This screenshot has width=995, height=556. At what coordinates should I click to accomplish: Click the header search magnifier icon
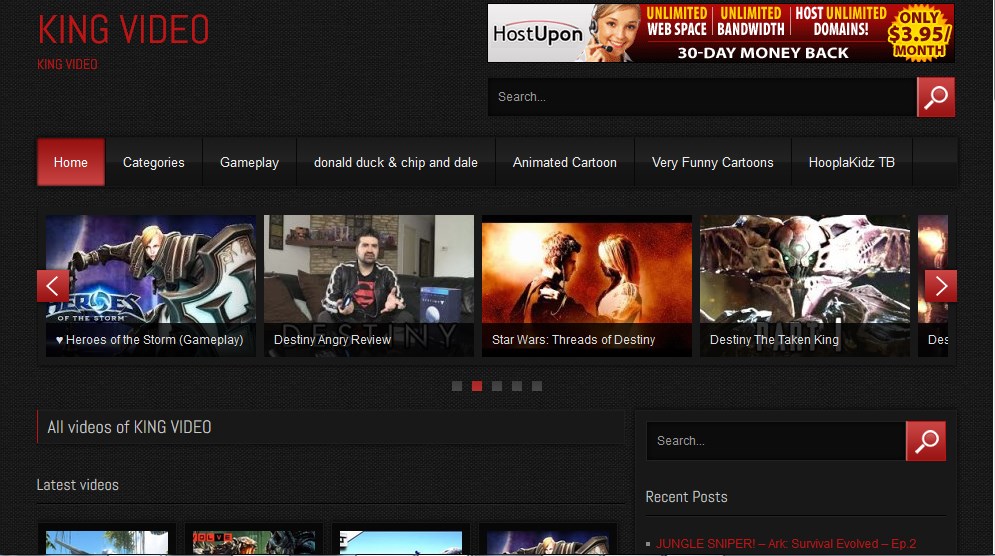[935, 97]
